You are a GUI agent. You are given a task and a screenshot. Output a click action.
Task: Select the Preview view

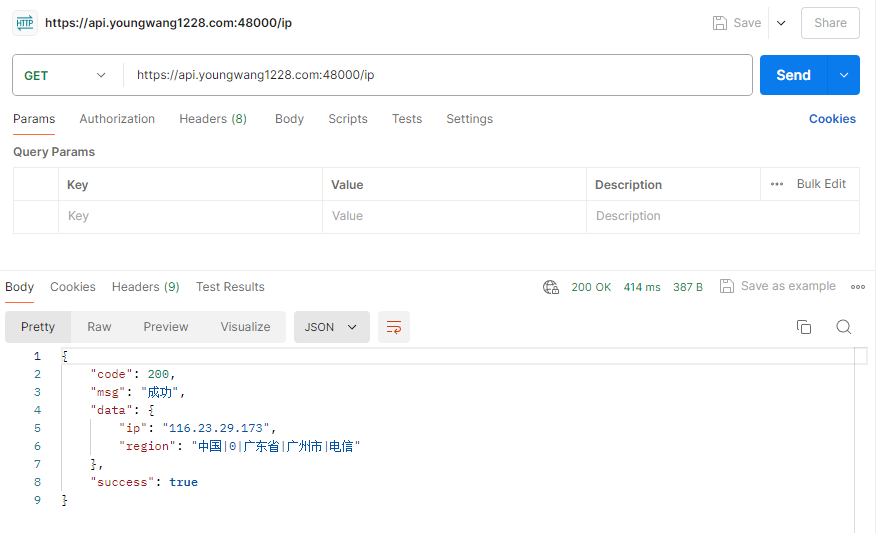166,327
